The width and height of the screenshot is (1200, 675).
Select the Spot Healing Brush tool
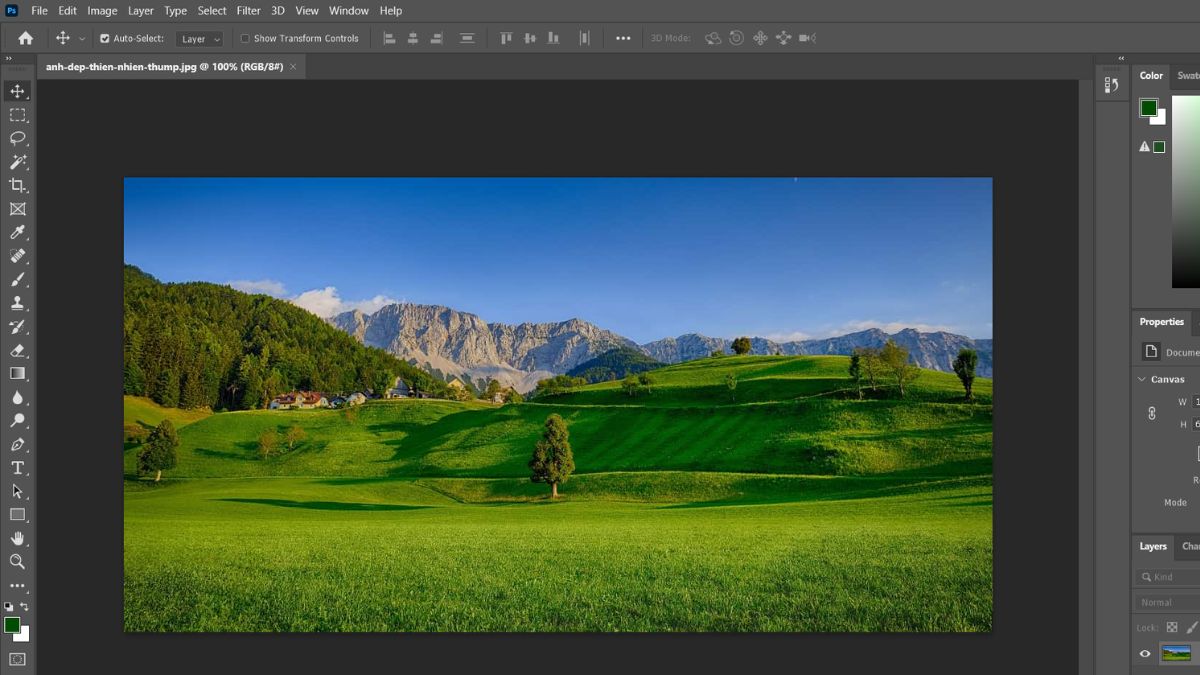tap(17, 256)
